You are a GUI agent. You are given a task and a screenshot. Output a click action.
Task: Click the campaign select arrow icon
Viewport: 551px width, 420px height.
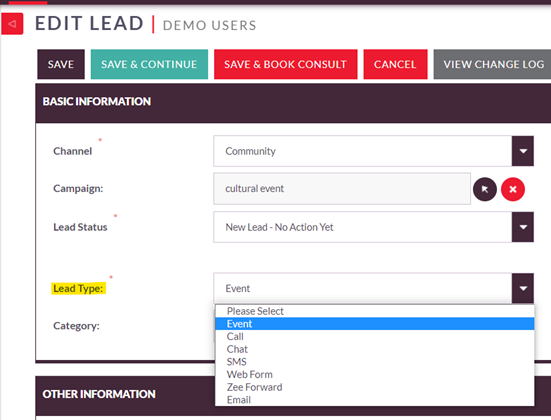[485, 189]
